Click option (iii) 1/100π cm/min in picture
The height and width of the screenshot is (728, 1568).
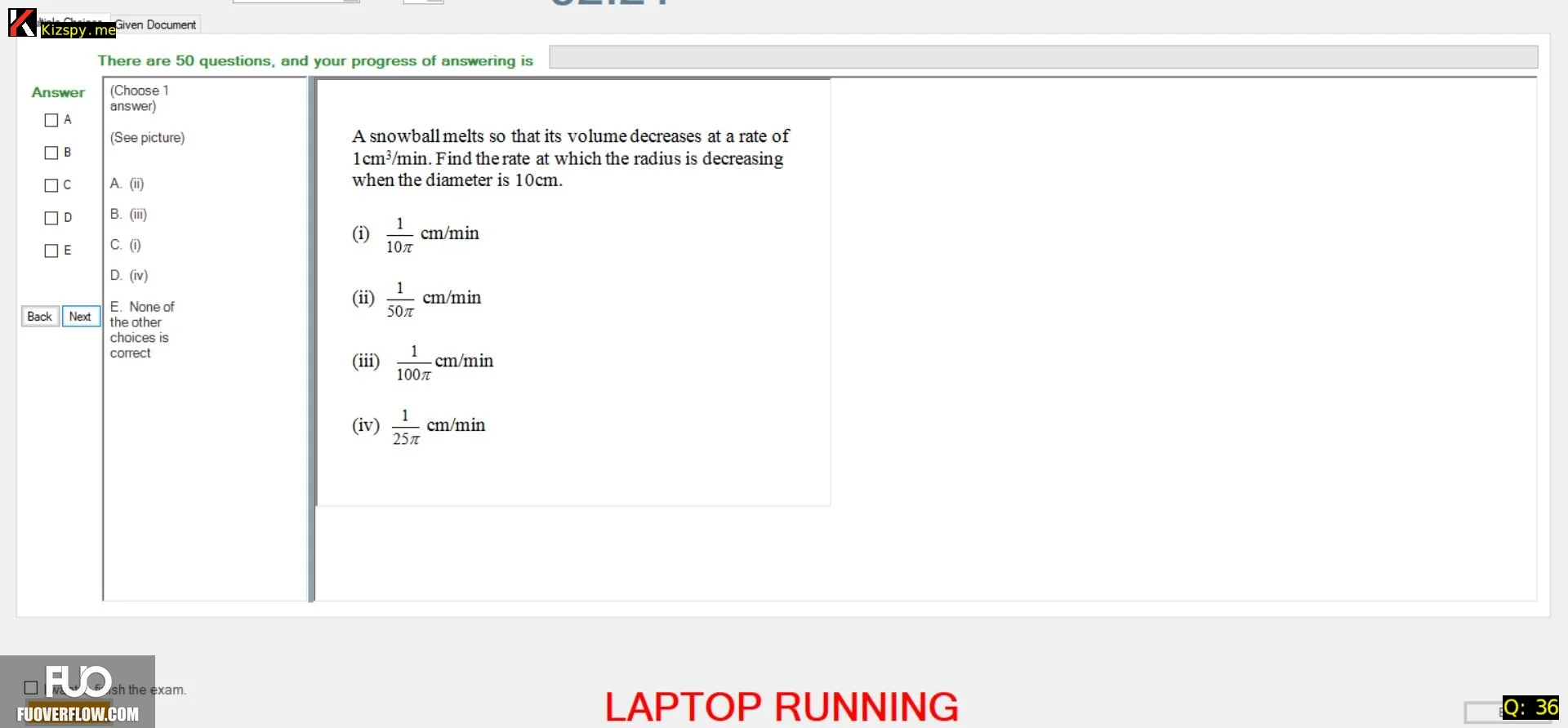(423, 362)
